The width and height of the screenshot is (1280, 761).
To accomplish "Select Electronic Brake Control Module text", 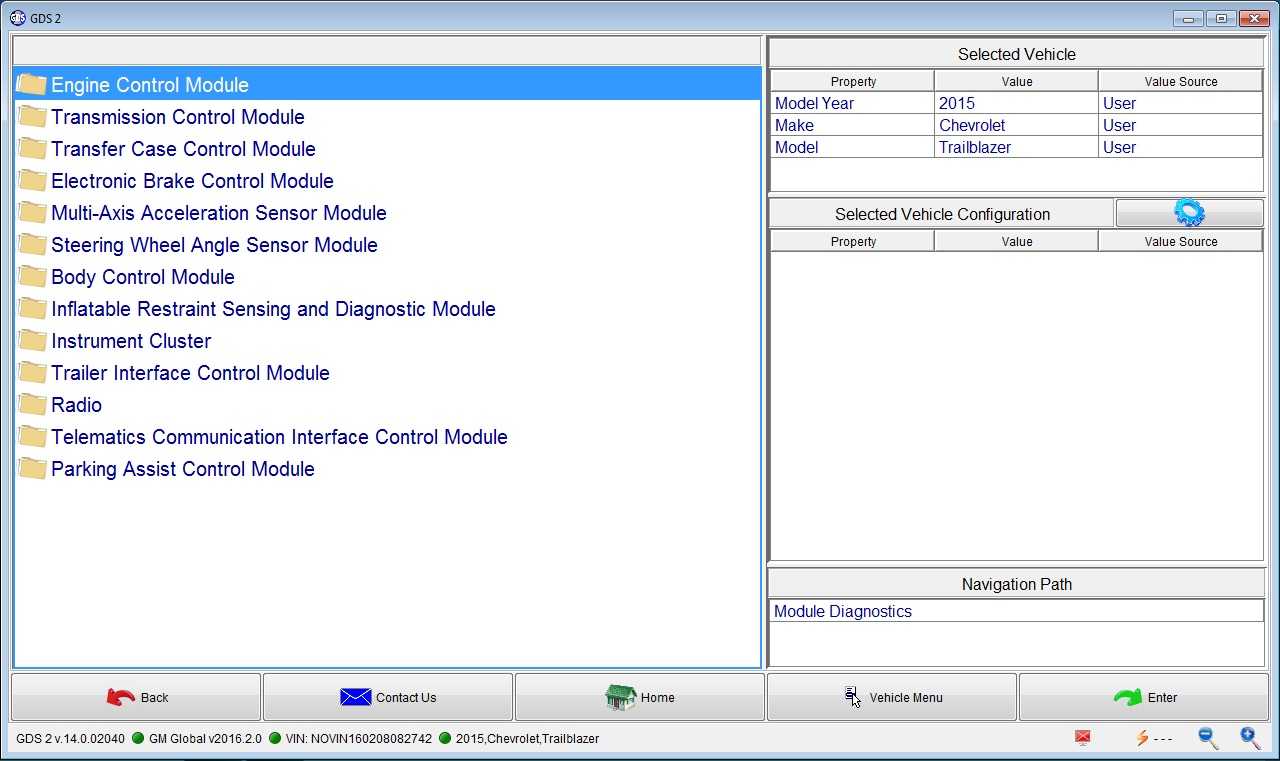I will (192, 181).
